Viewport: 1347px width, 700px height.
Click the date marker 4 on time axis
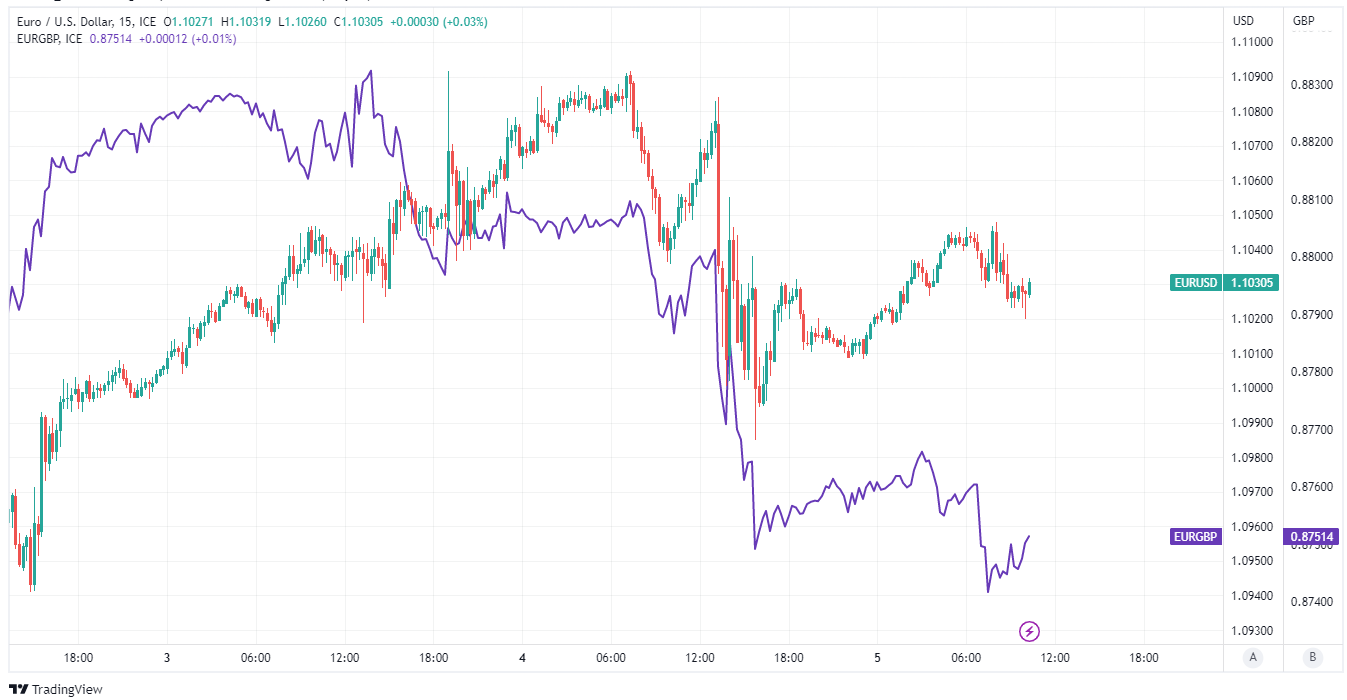pos(522,658)
